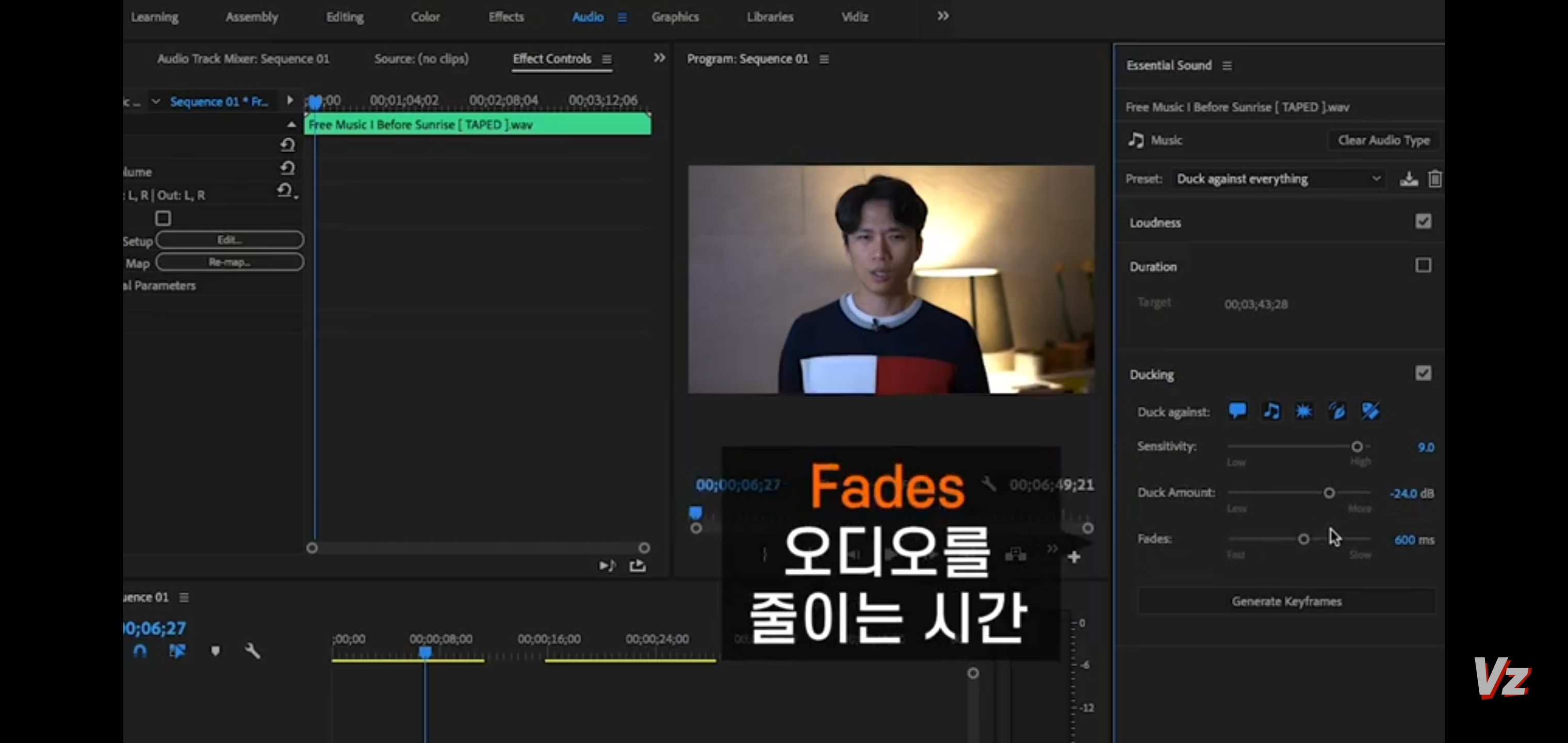Click the add marker icon in timeline

[215, 651]
